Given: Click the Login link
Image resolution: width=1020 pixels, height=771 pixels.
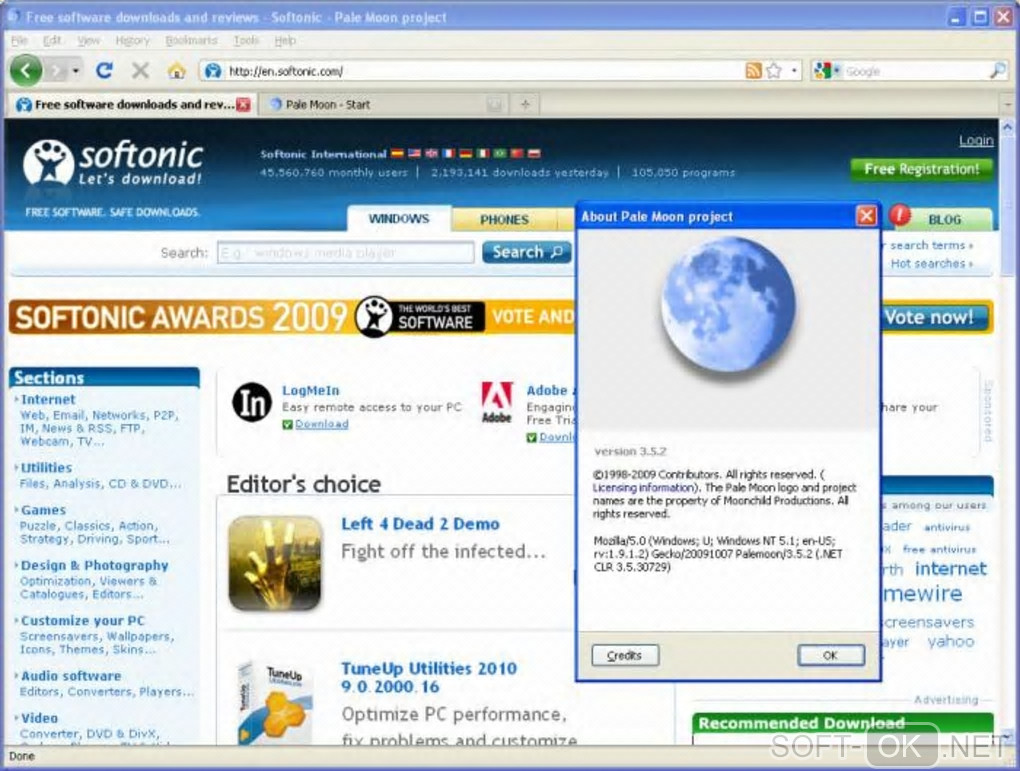Looking at the screenshot, I should 976,140.
